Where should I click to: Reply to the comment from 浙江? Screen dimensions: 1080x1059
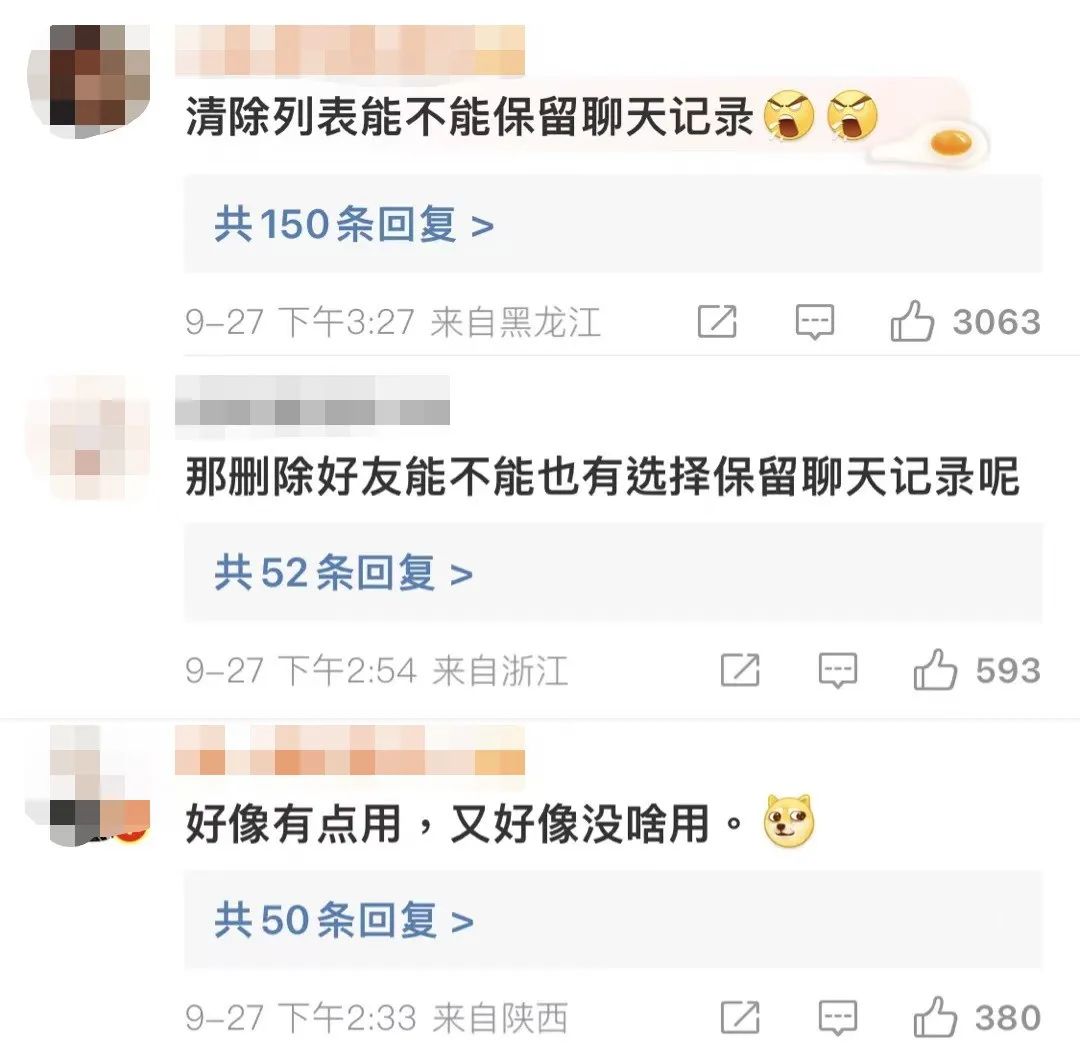838,671
